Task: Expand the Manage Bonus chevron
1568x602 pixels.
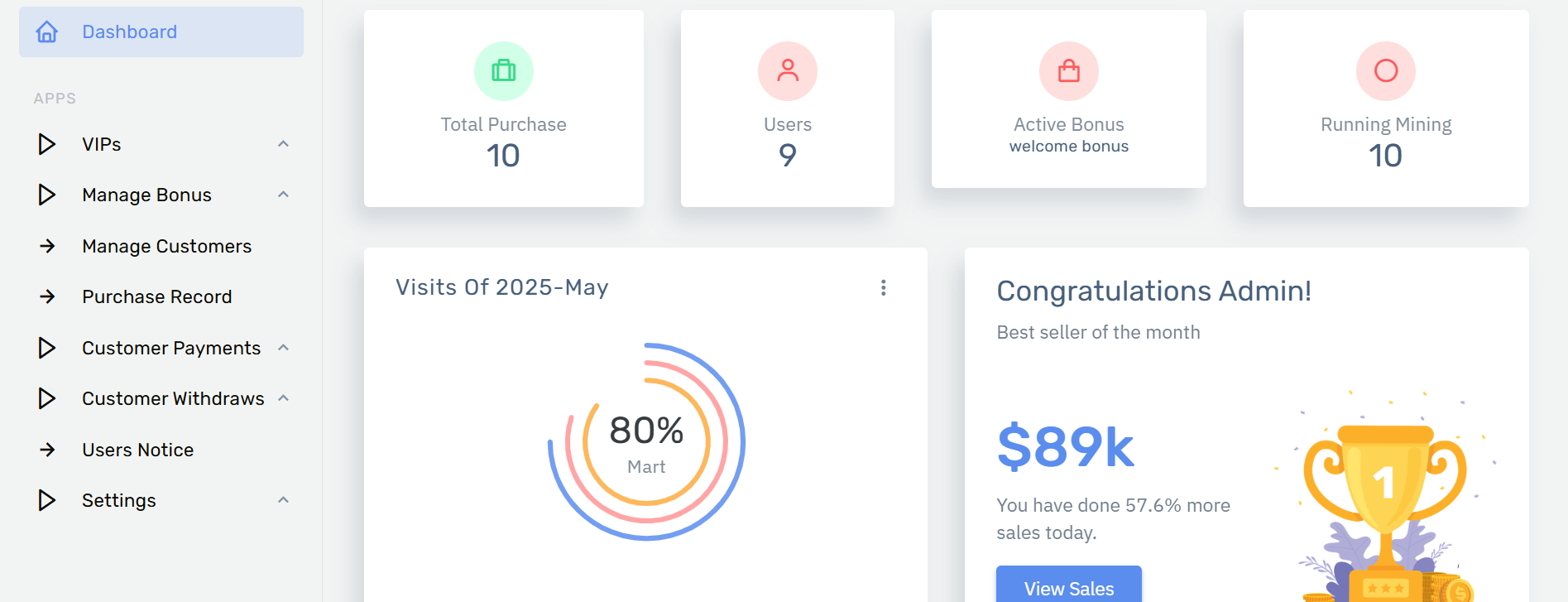Action: (283, 195)
